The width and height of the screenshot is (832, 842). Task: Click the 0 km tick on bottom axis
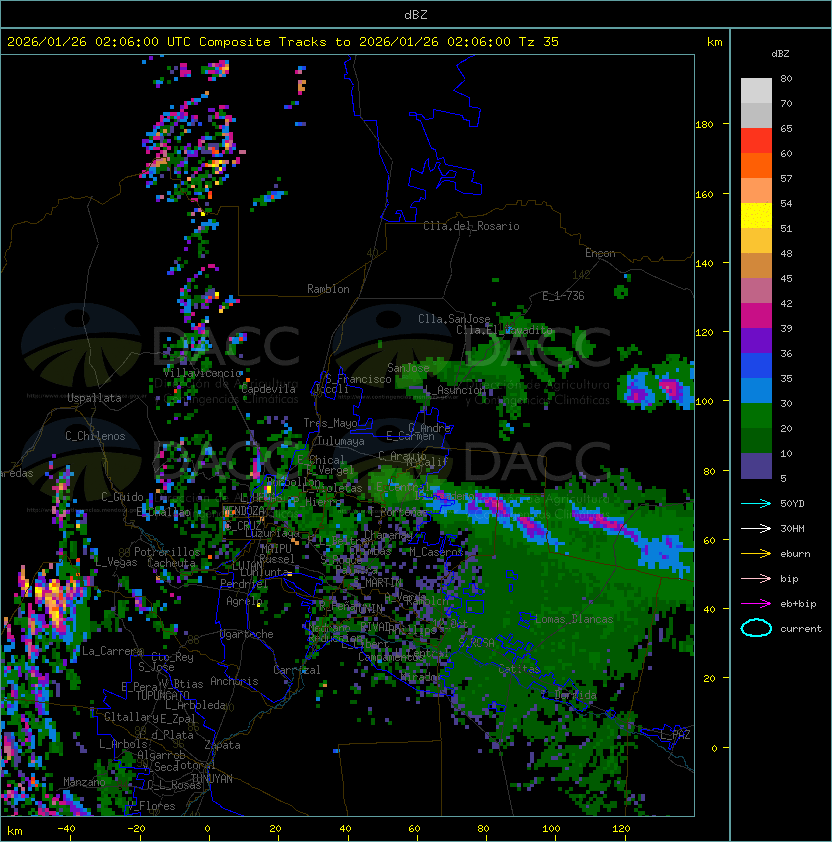[x=208, y=829]
